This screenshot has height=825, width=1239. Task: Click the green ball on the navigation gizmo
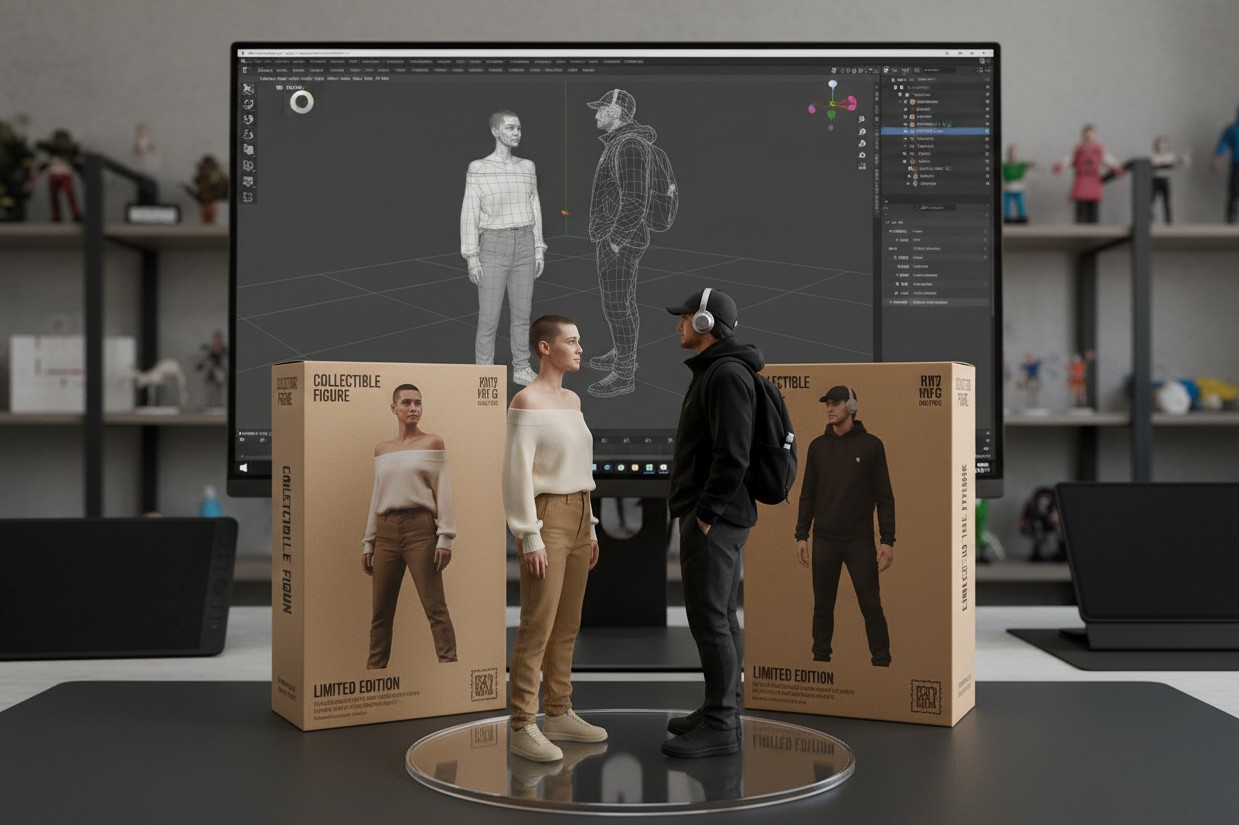829,113
